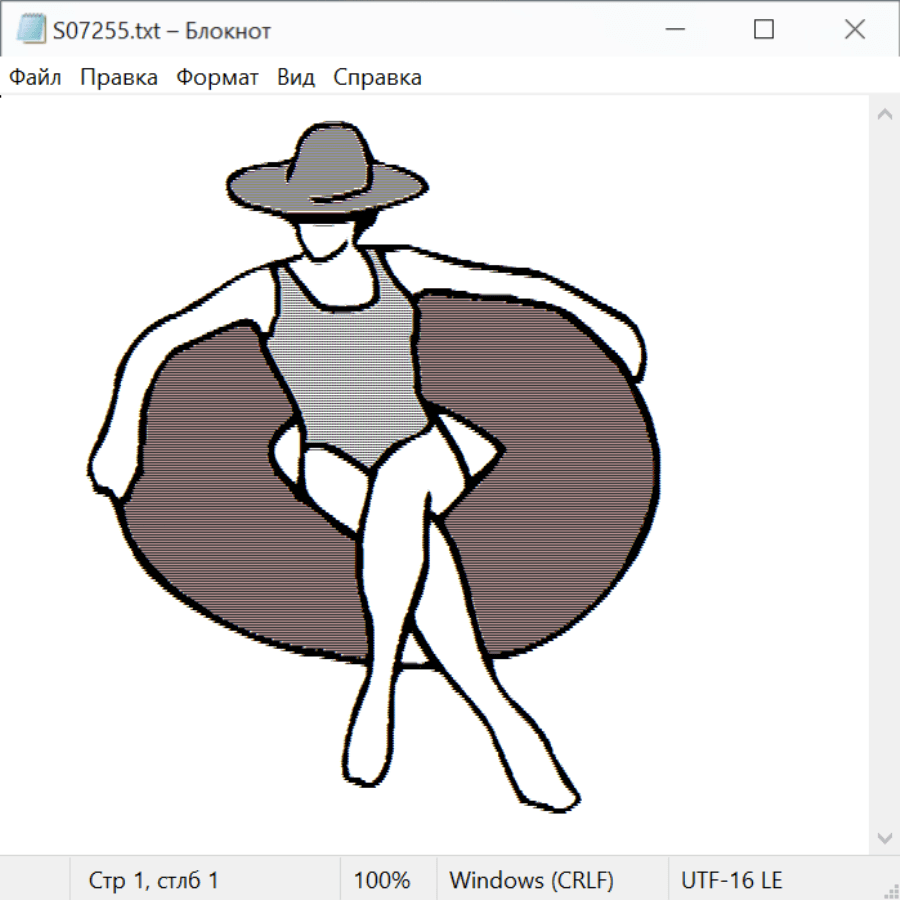Open the Файл menu
900x900 pixels.
36,77
